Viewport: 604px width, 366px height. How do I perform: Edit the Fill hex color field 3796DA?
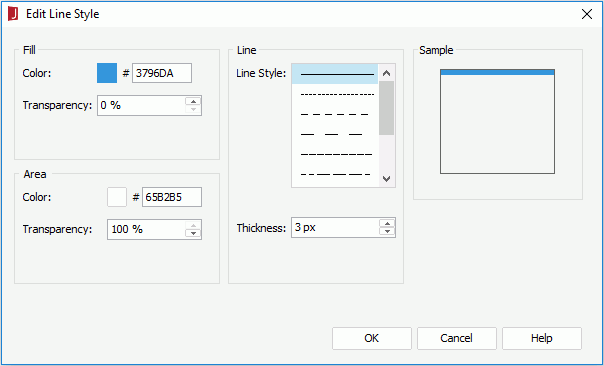162,73
